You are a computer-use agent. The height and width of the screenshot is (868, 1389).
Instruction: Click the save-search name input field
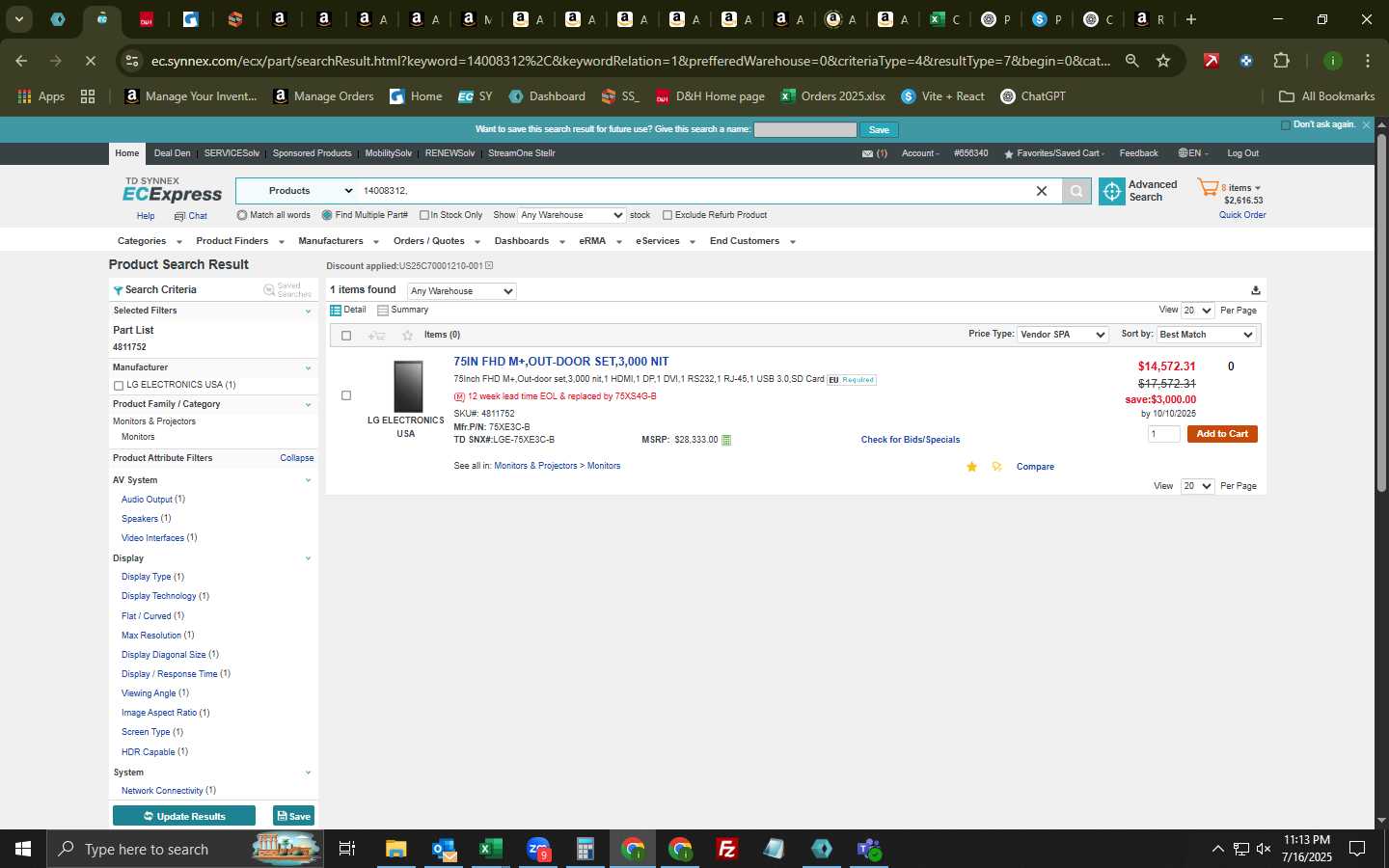click(x=805, y=129)
